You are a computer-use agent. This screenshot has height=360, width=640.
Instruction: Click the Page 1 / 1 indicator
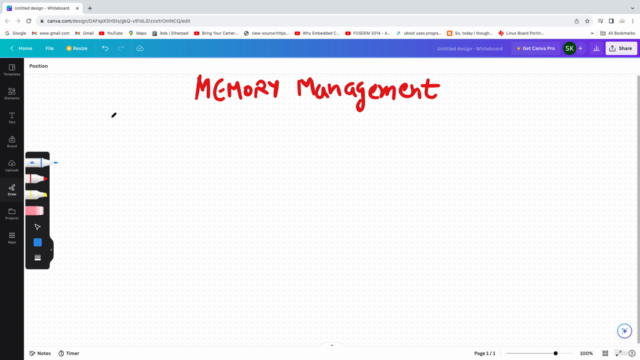click(x=484, y=353)
